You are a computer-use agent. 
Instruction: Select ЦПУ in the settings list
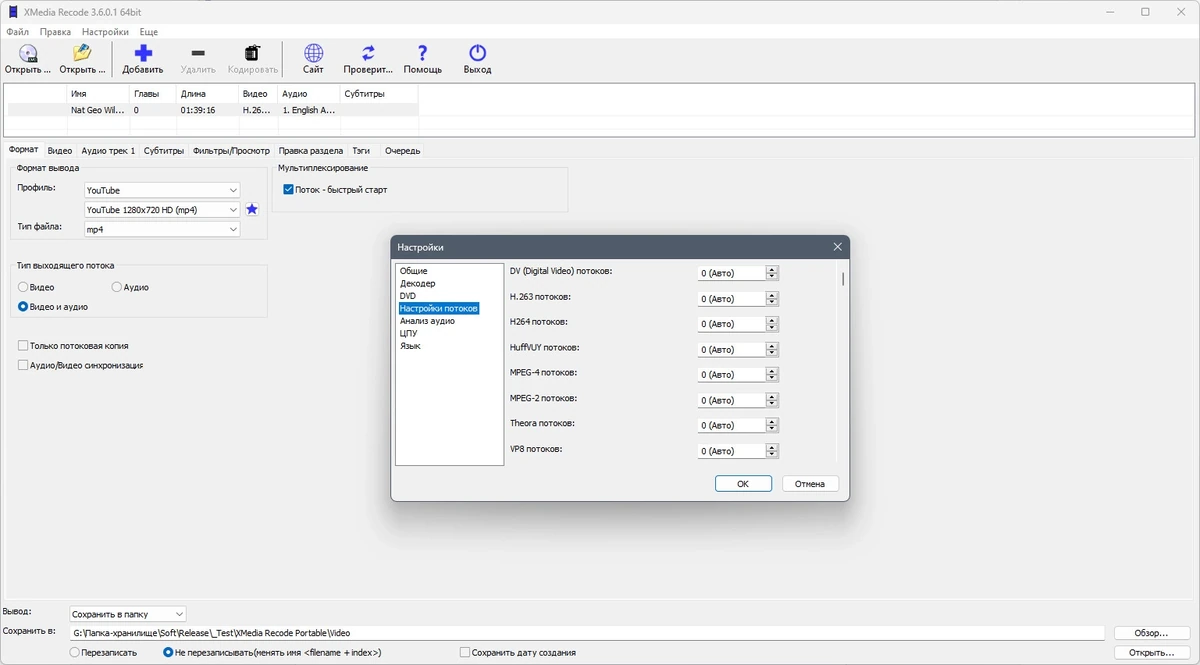click(x=408, y=333)
